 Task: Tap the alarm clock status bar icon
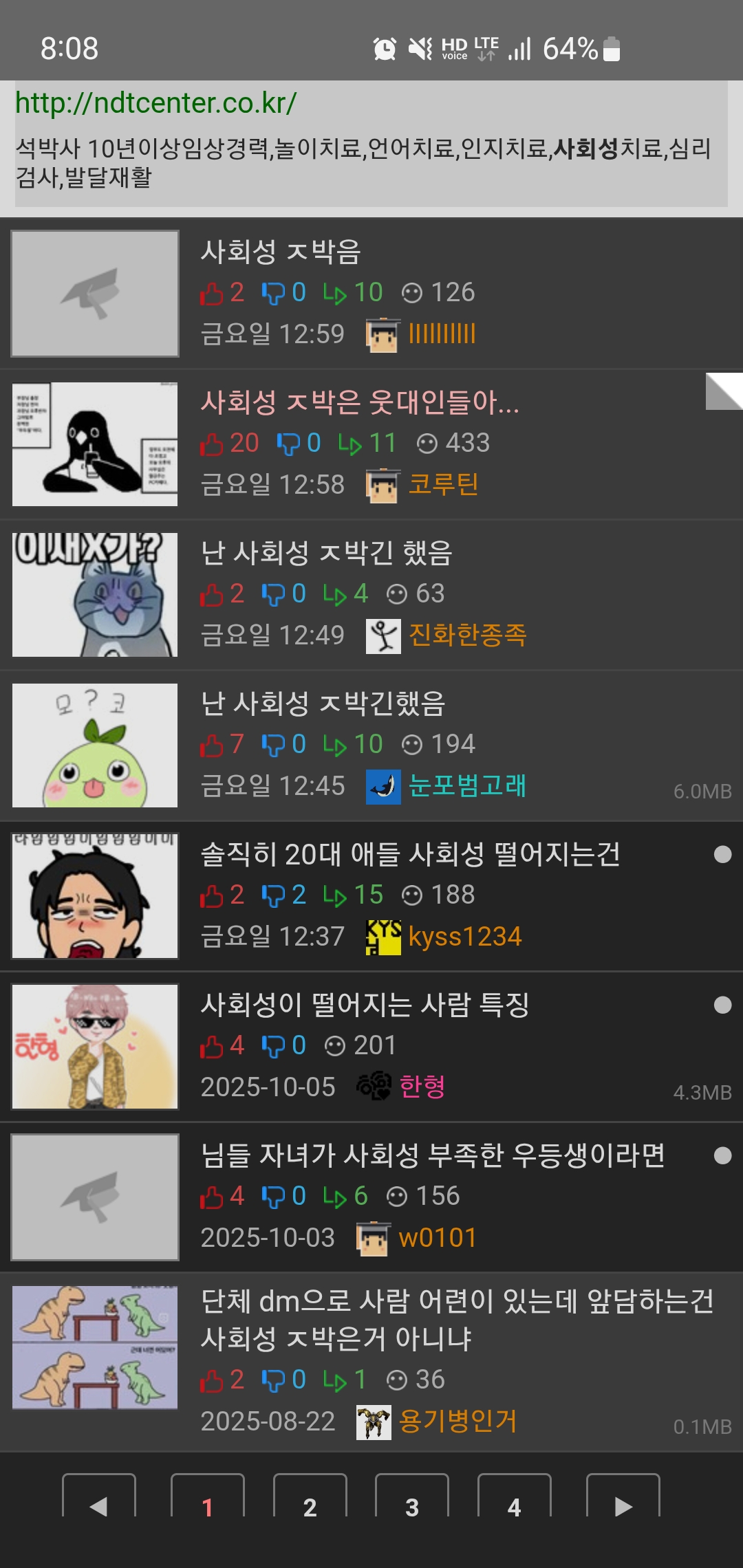(385, 49)
